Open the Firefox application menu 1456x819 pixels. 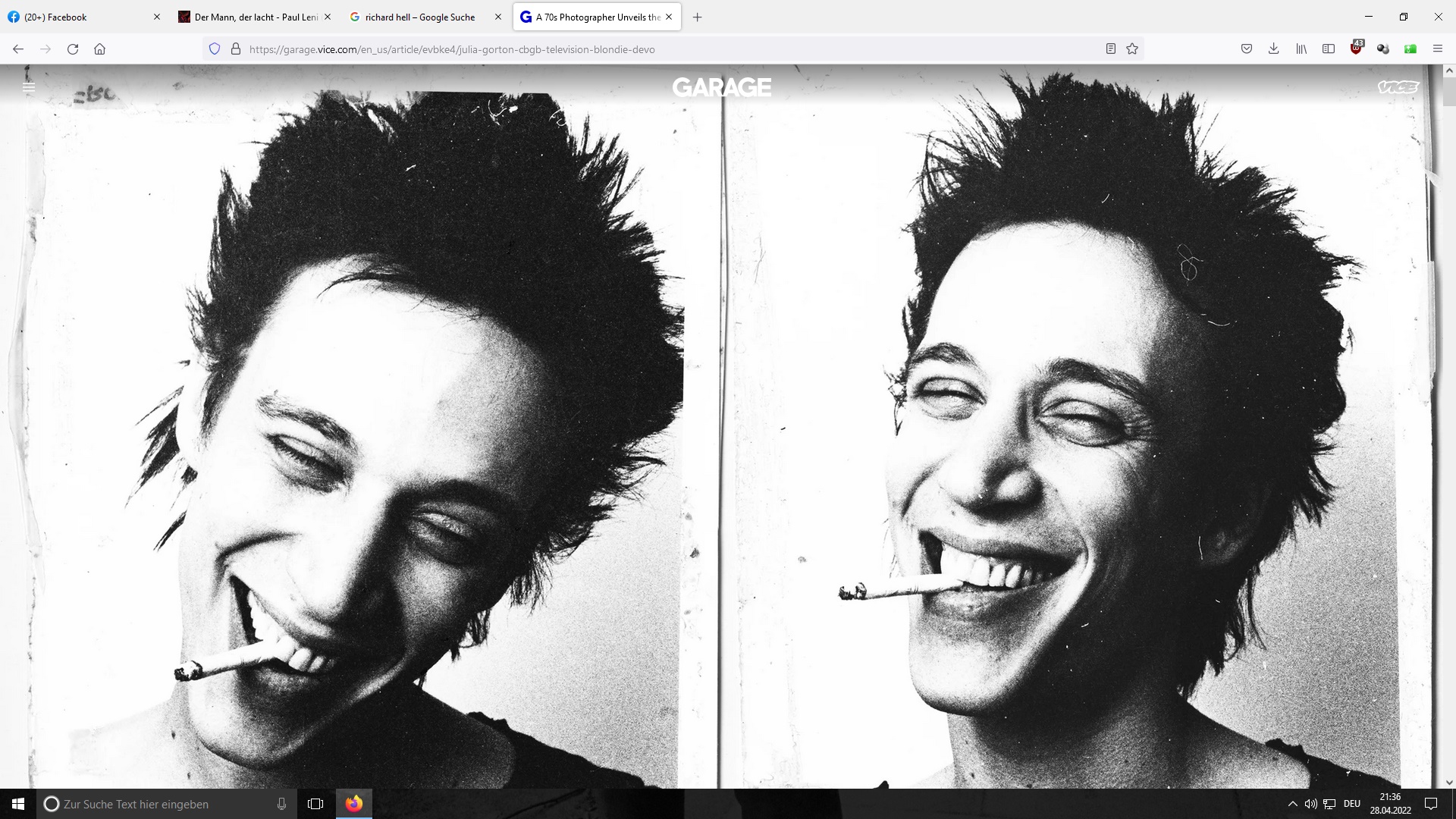[x=1438, y=49]
